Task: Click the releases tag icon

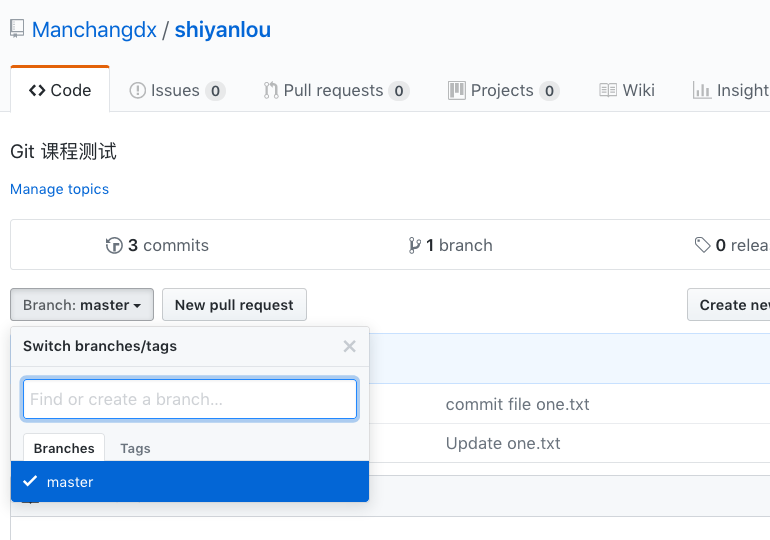Action: 702,245
